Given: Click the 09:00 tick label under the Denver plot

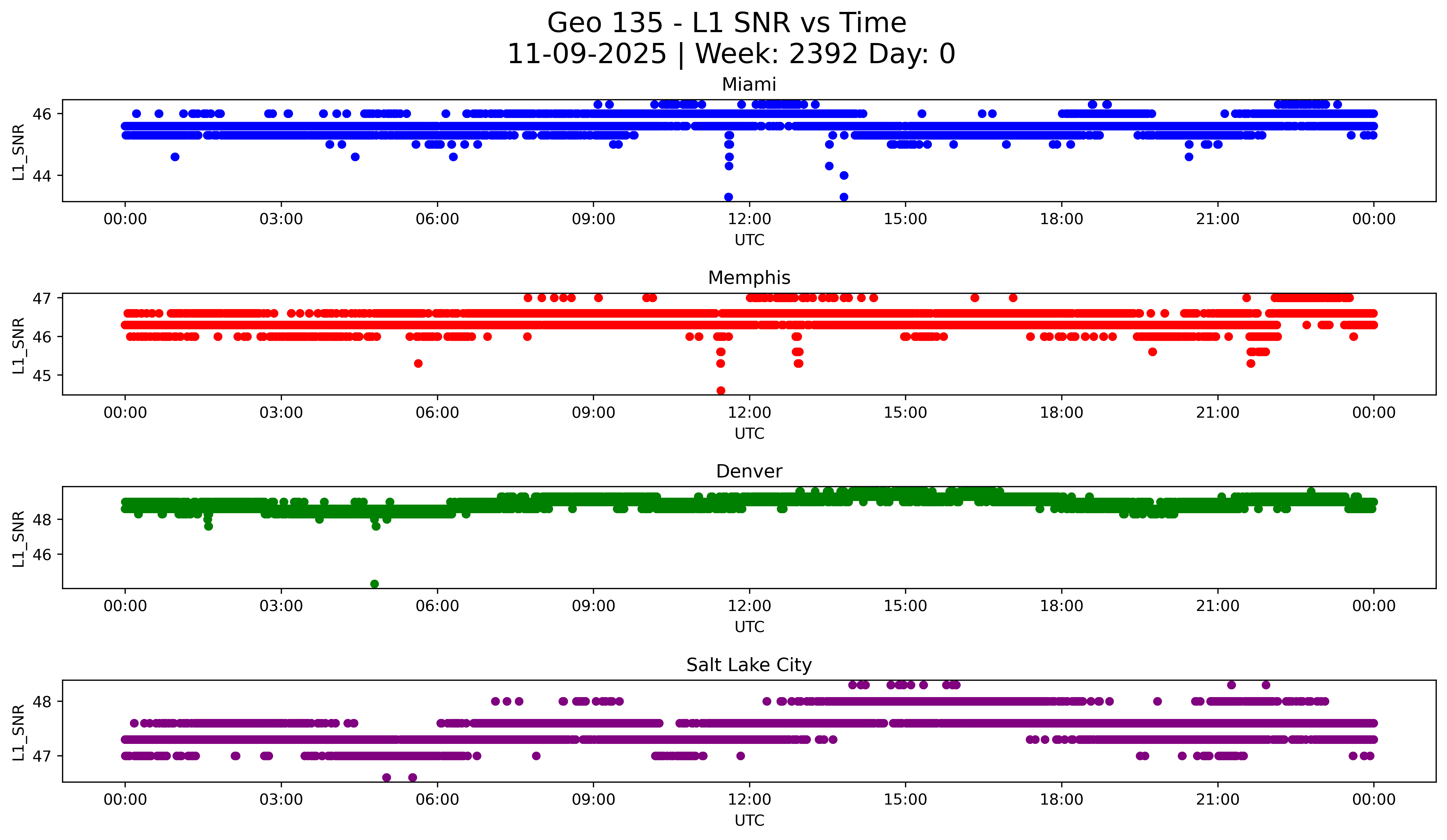Looking at the screenshot, I should click(593, 606).
